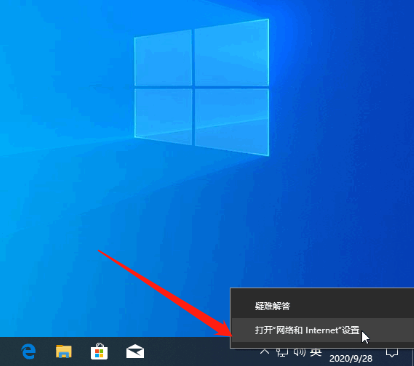414x366 pixels.
Task: Choose 打开"网络和 Internet"设置 menu entry
Action: pyautogui.click(x=322, y=330)
